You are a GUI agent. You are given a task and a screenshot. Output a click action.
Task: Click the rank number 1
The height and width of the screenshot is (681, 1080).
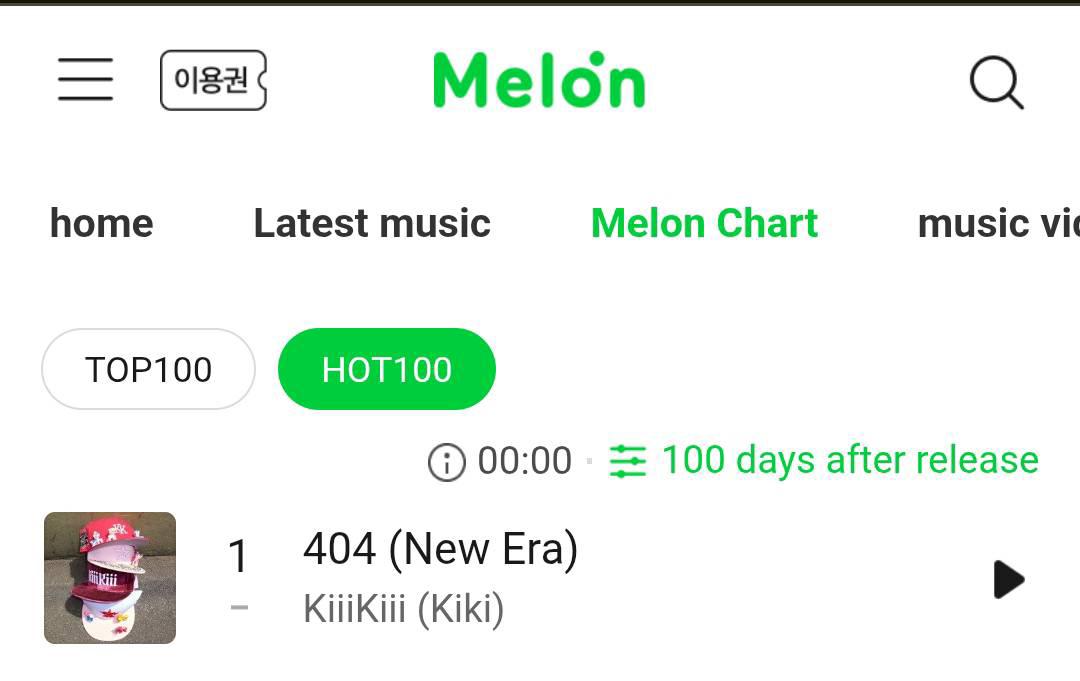pos(238,556)
